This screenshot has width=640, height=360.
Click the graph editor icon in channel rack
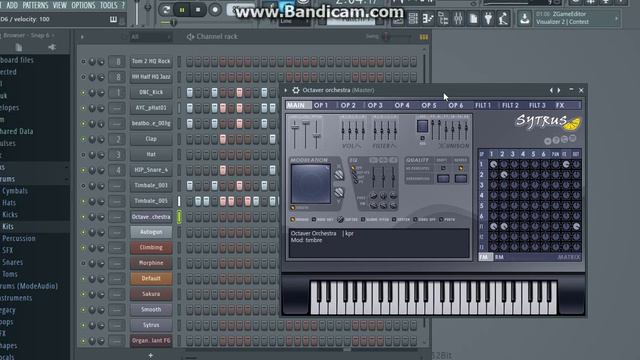point(424,37)
